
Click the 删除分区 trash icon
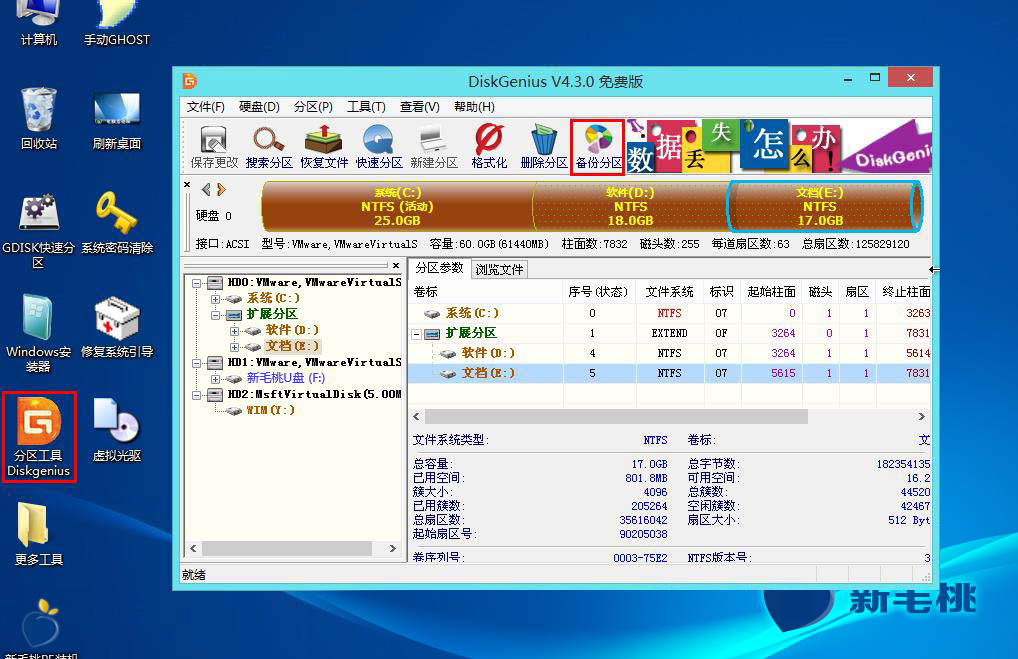coord(543,147)
